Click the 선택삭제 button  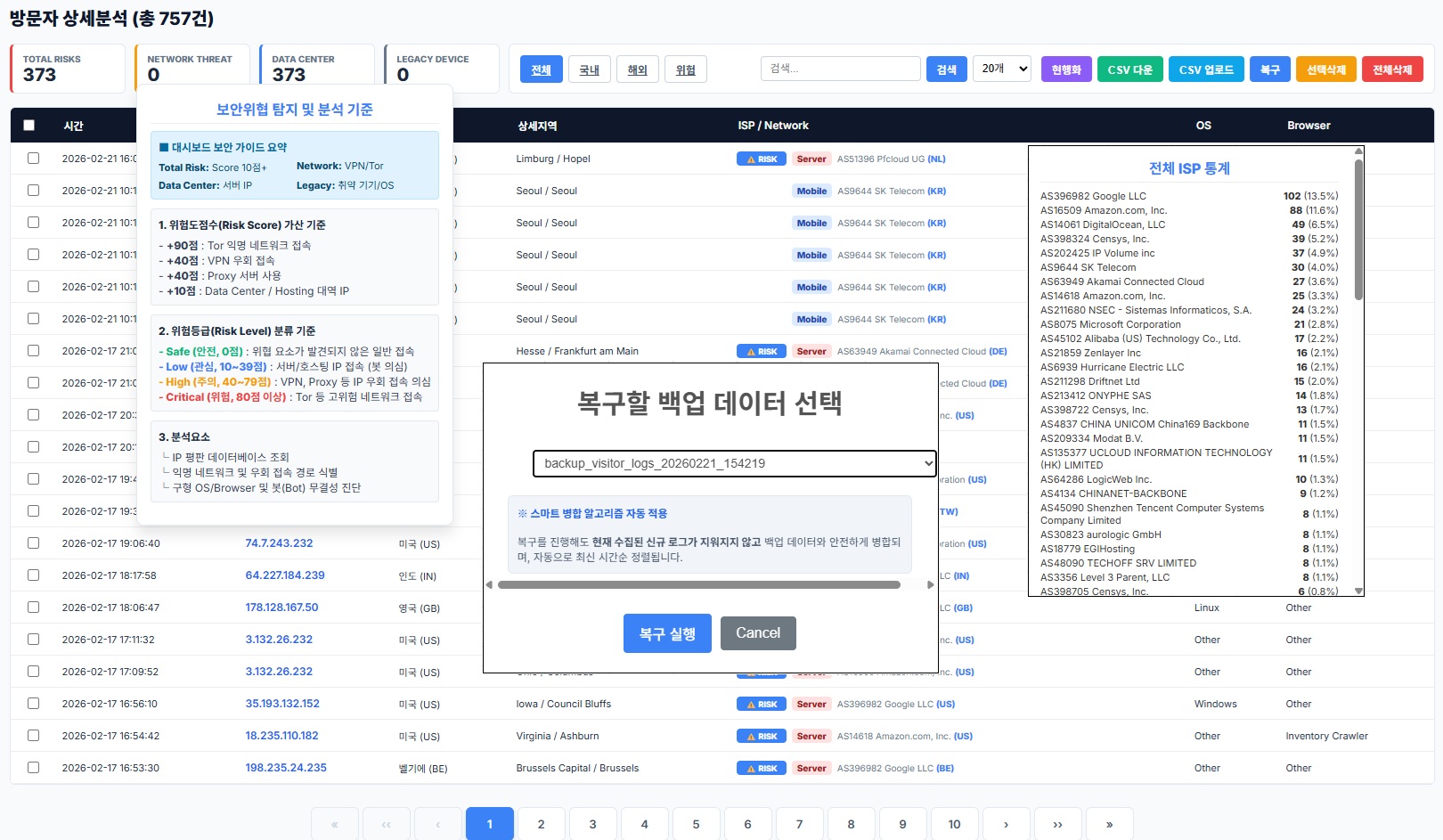point(1326,69)
